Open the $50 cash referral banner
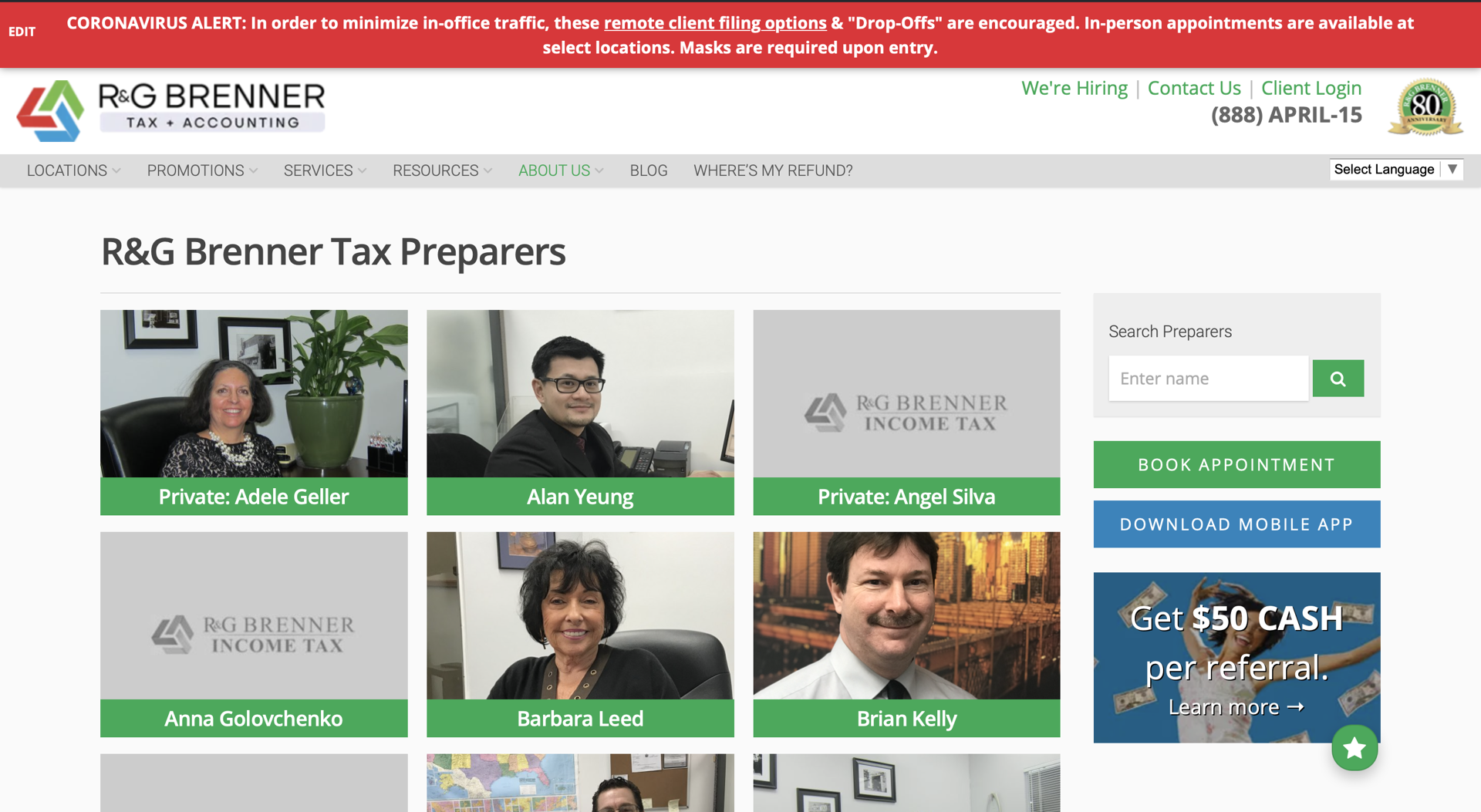Screen dimensions: 1481x812 click(x=1236, y=658)
